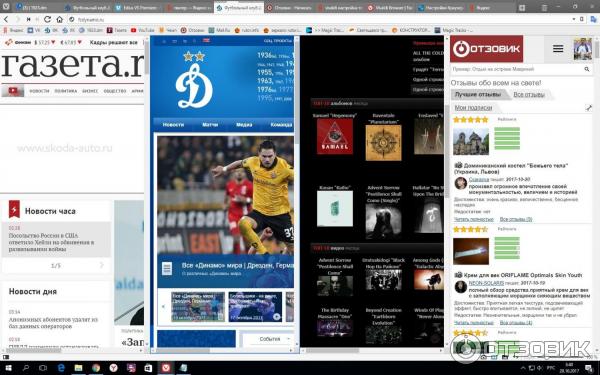
Task: Click the list icon beside Dynamo article title
Action: pos(167,269)
